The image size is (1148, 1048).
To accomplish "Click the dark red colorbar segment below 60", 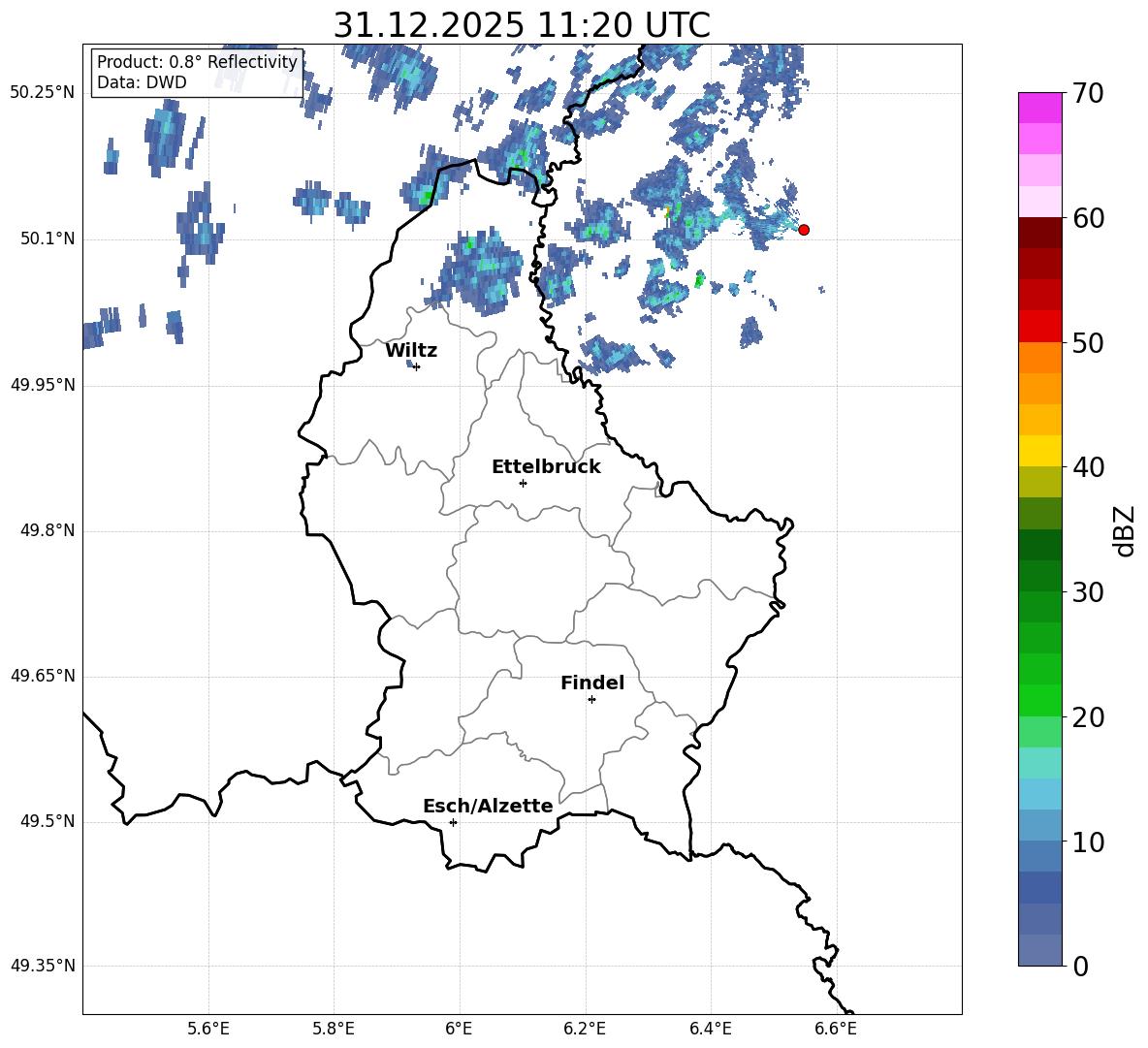I will pyautogui.click(x=1040, y=233).
